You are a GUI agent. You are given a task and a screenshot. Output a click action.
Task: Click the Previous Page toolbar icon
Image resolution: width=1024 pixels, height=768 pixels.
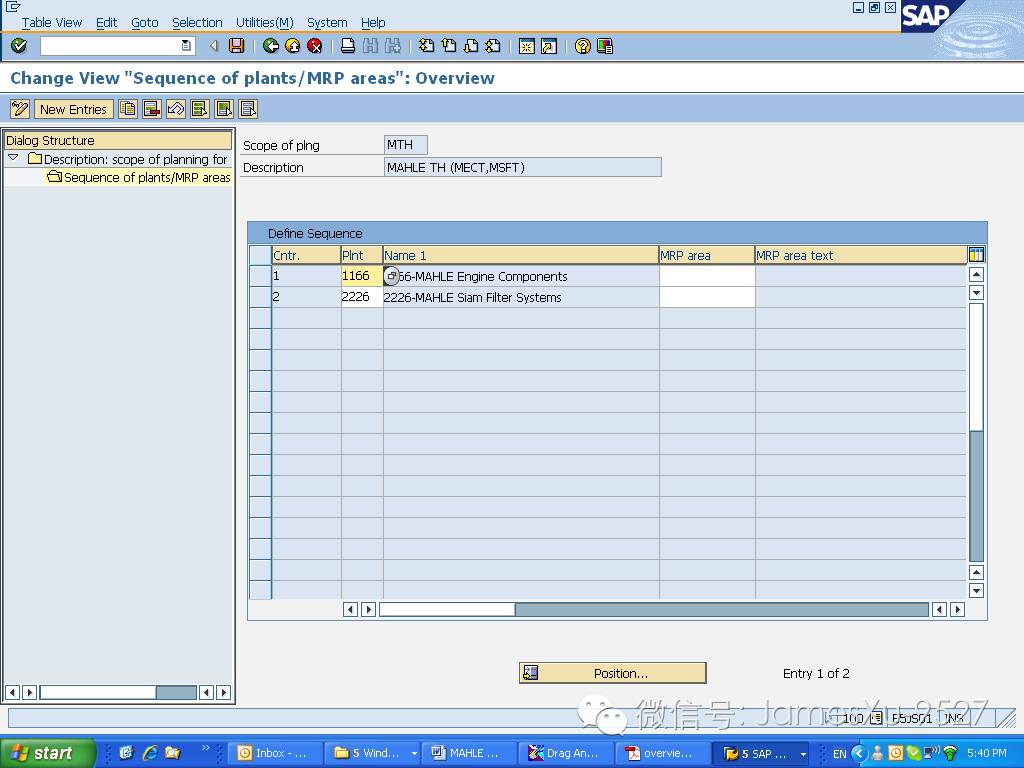(x=449, y=46)
